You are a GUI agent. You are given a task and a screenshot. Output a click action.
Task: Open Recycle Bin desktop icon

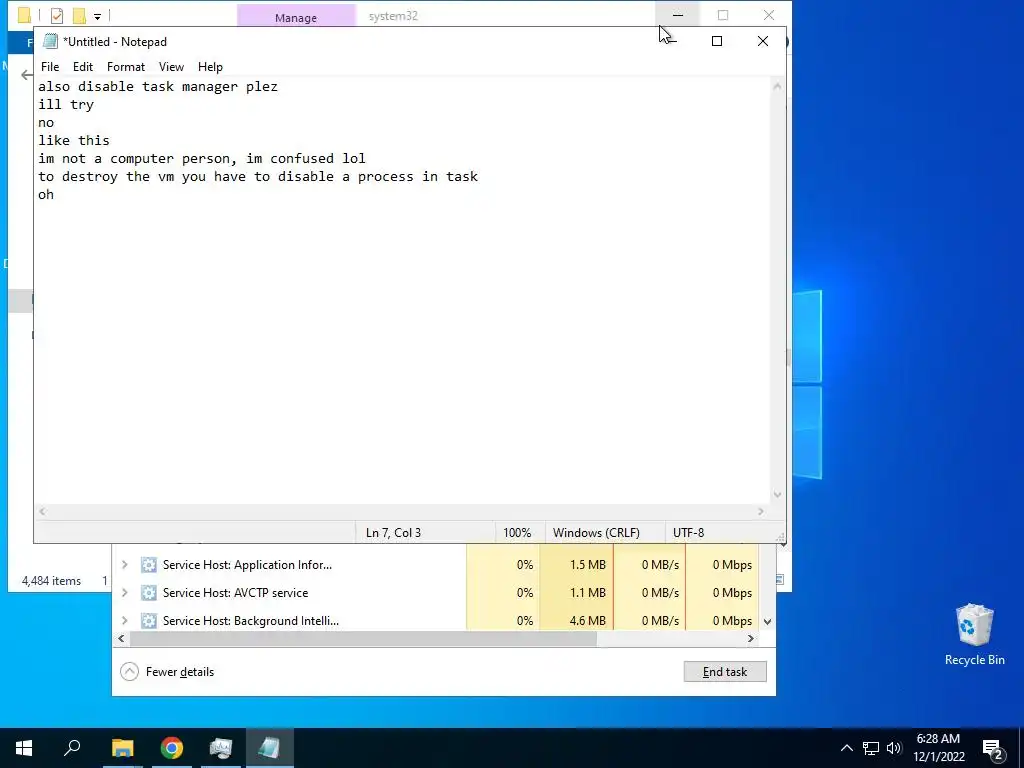[x=974, y=634]
